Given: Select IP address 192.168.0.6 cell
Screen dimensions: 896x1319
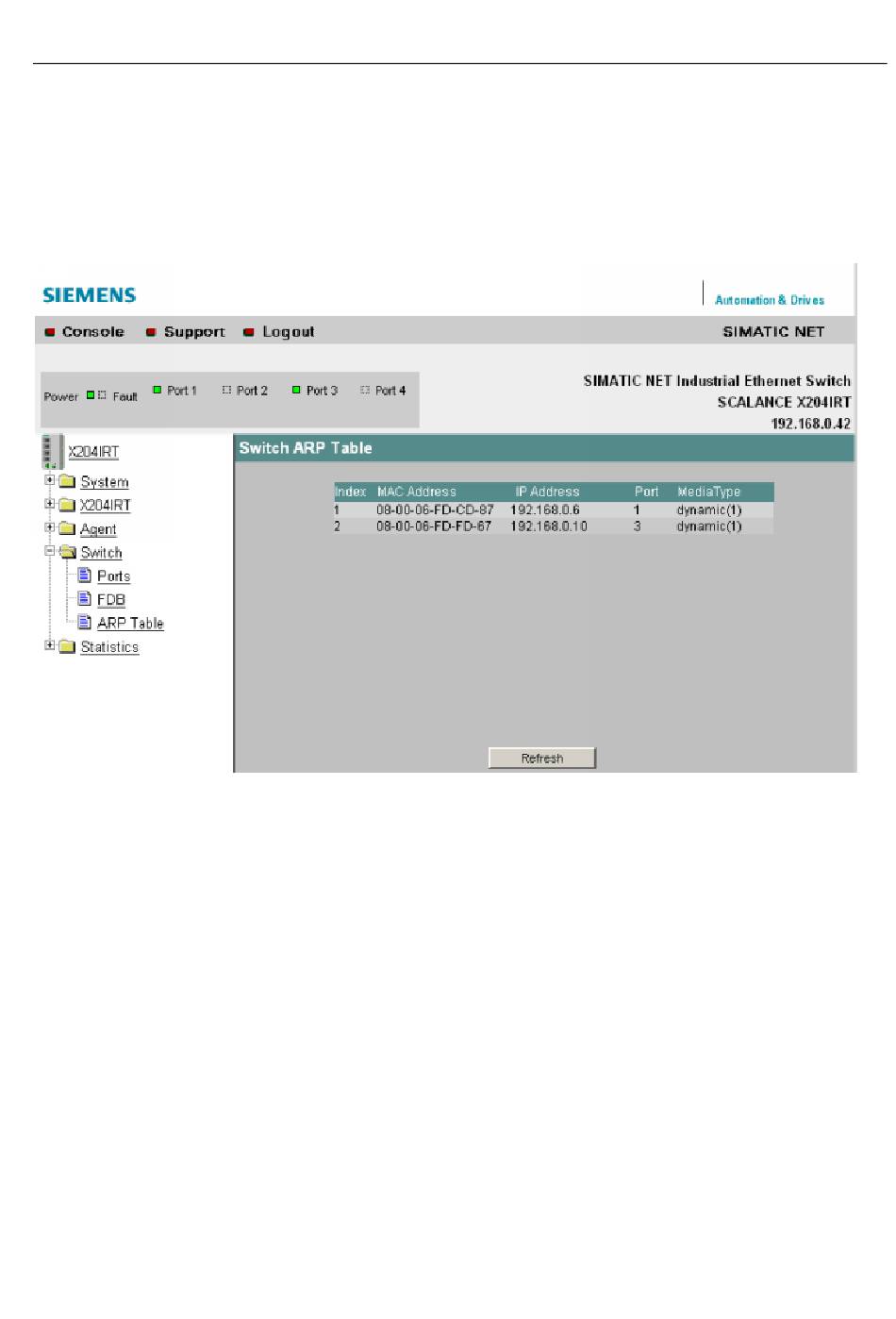Looking at the screenshot, I should [x=545, y=509].
